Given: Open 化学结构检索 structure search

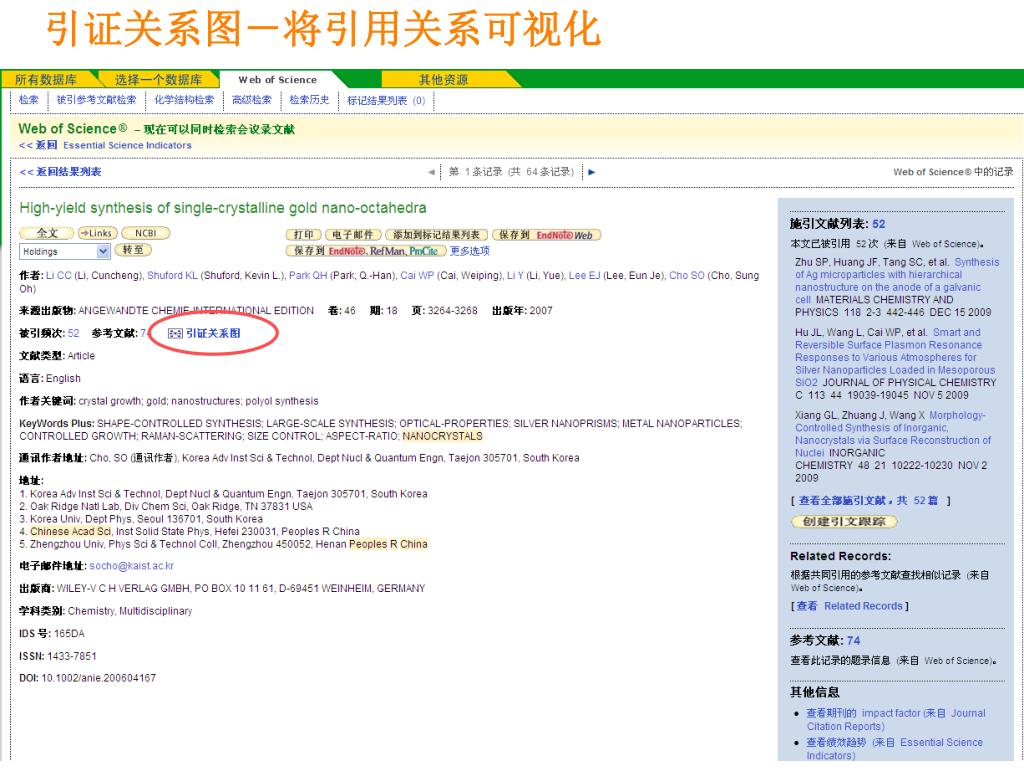Looking at the screenshot, I should point(184,100).
